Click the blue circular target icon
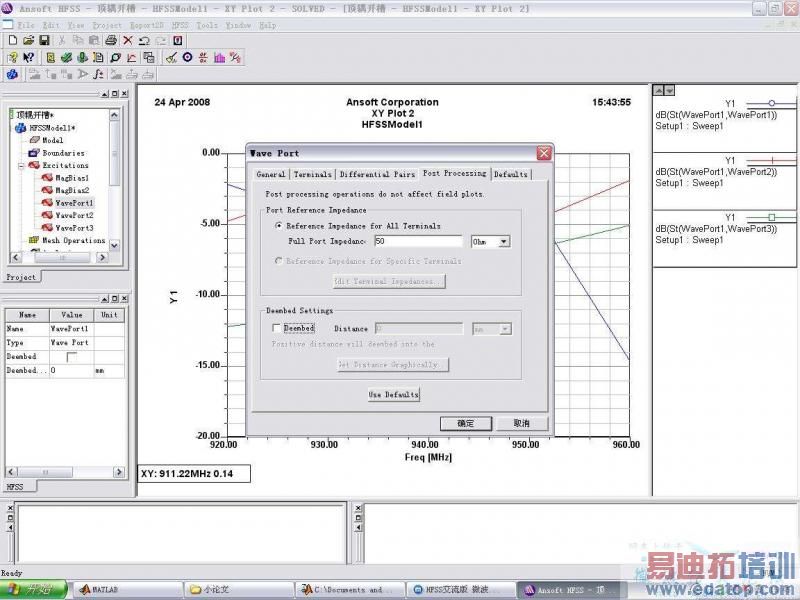 188,58
